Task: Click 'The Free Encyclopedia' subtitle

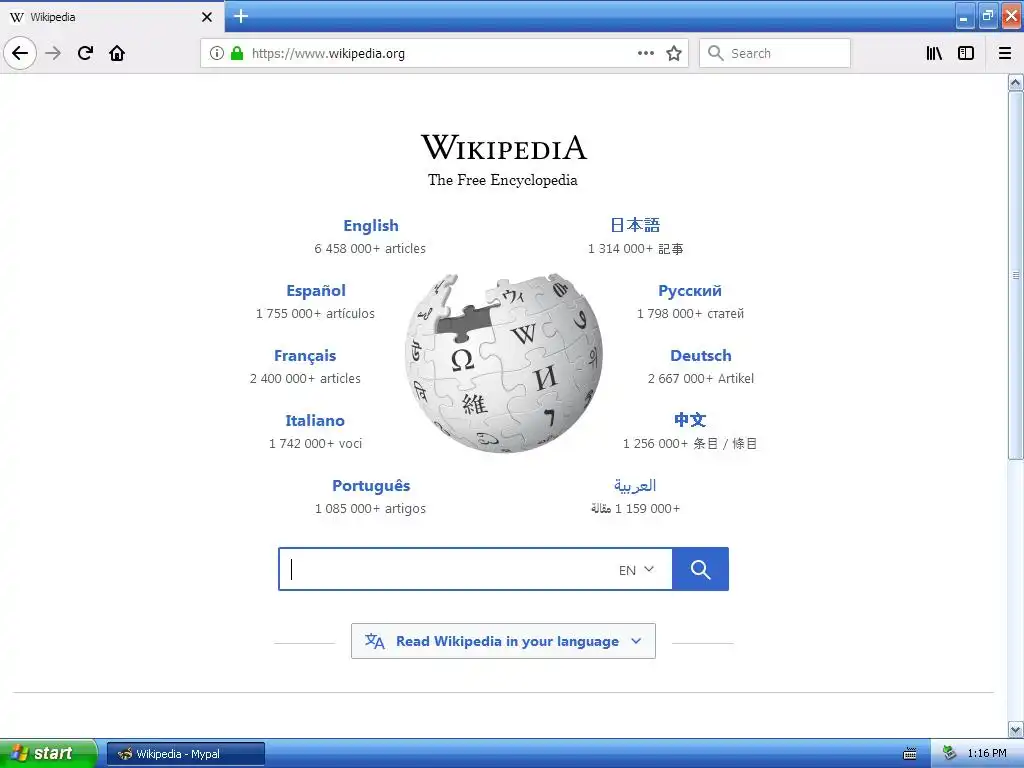Action: pyautogui.click(x=503, y=180)
